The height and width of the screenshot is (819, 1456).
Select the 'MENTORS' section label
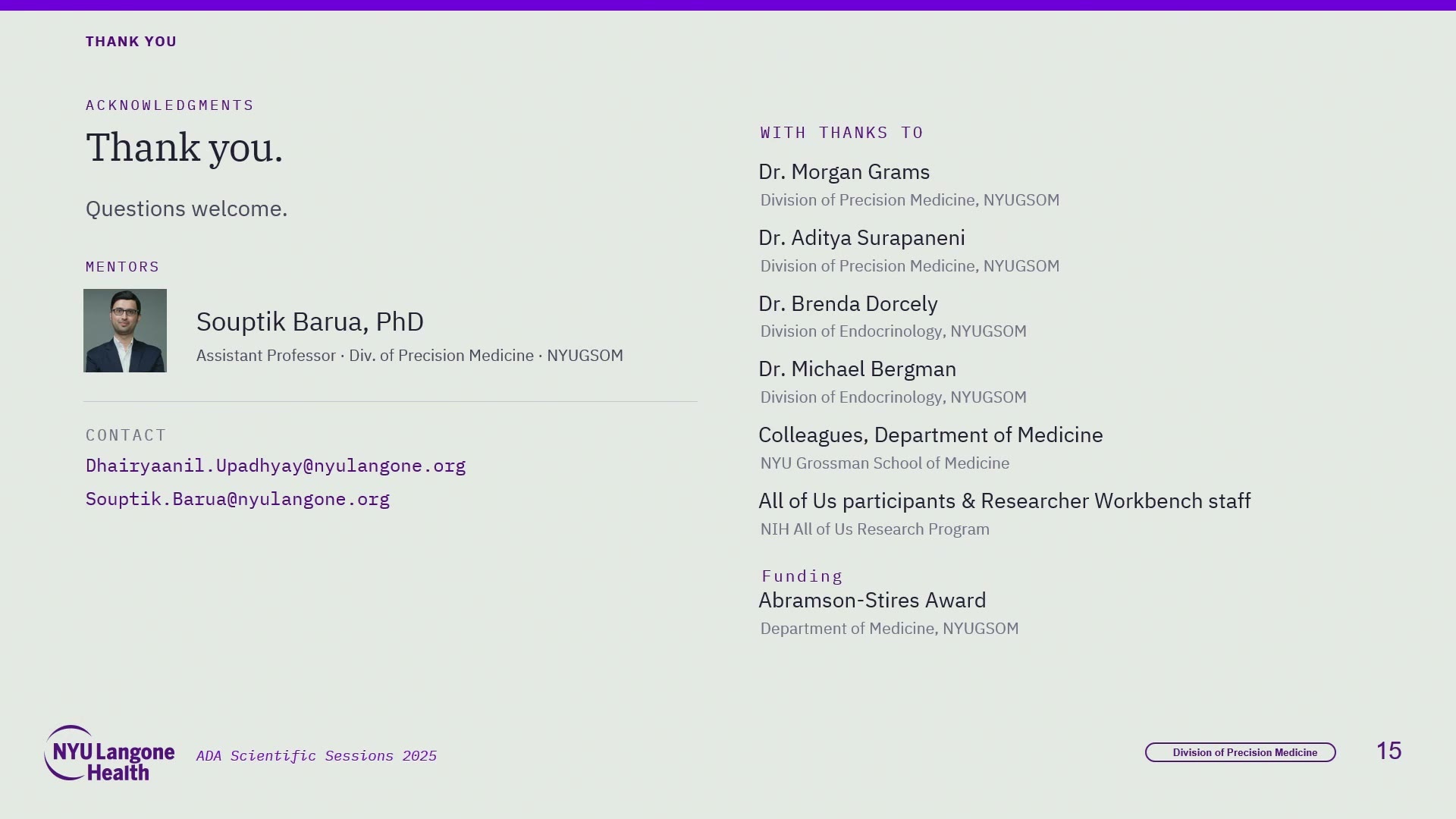click(x=123, y=267)
